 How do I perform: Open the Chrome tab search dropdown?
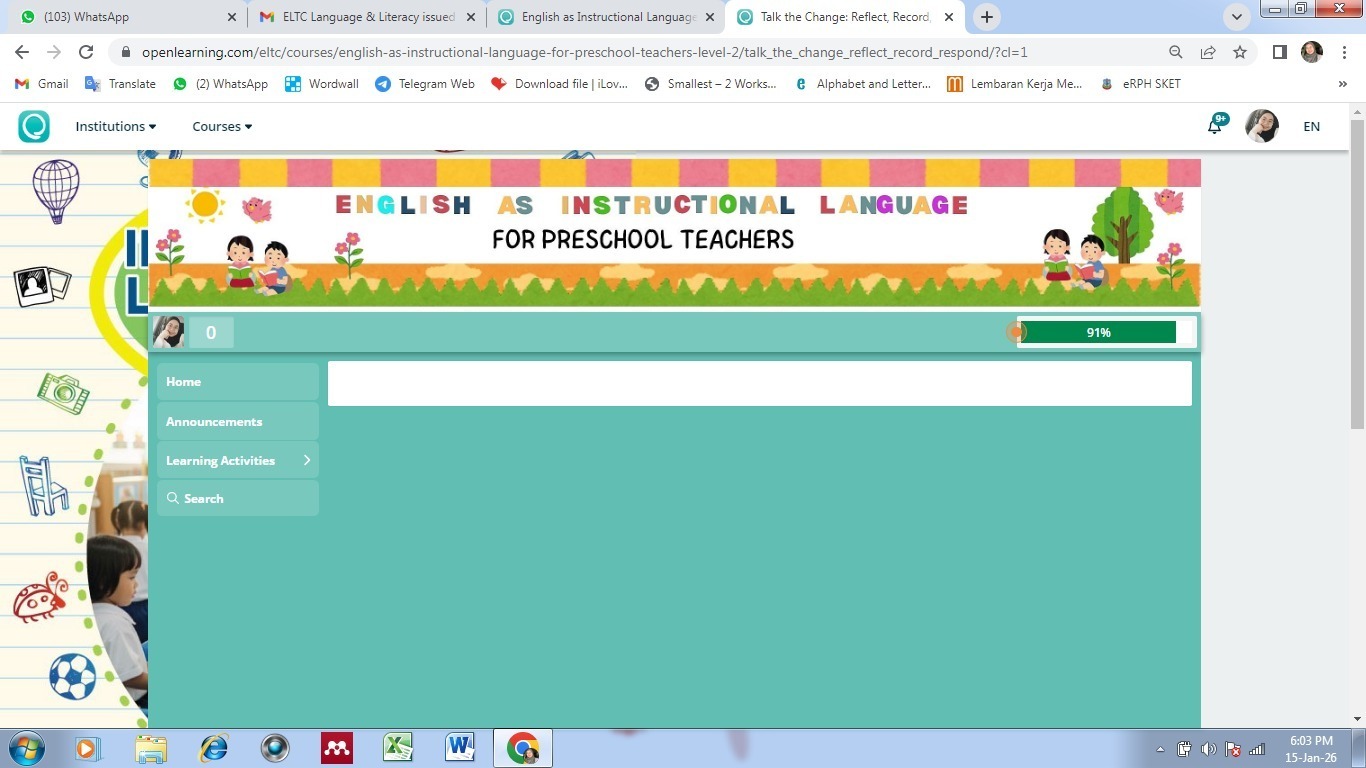(x=1237, y=17)
